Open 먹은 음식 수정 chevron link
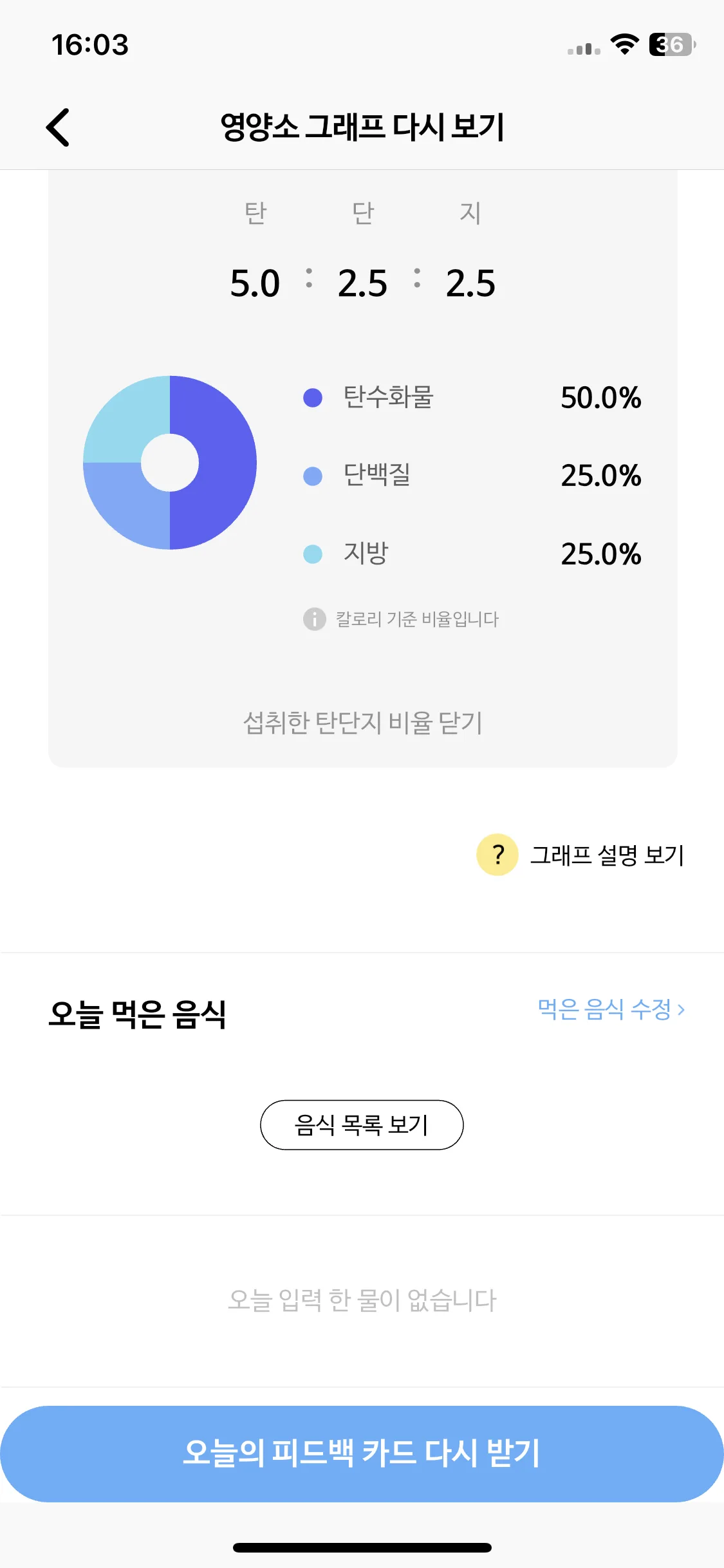The width and height of the screenshot is (724, 1568). point(611,1009)
